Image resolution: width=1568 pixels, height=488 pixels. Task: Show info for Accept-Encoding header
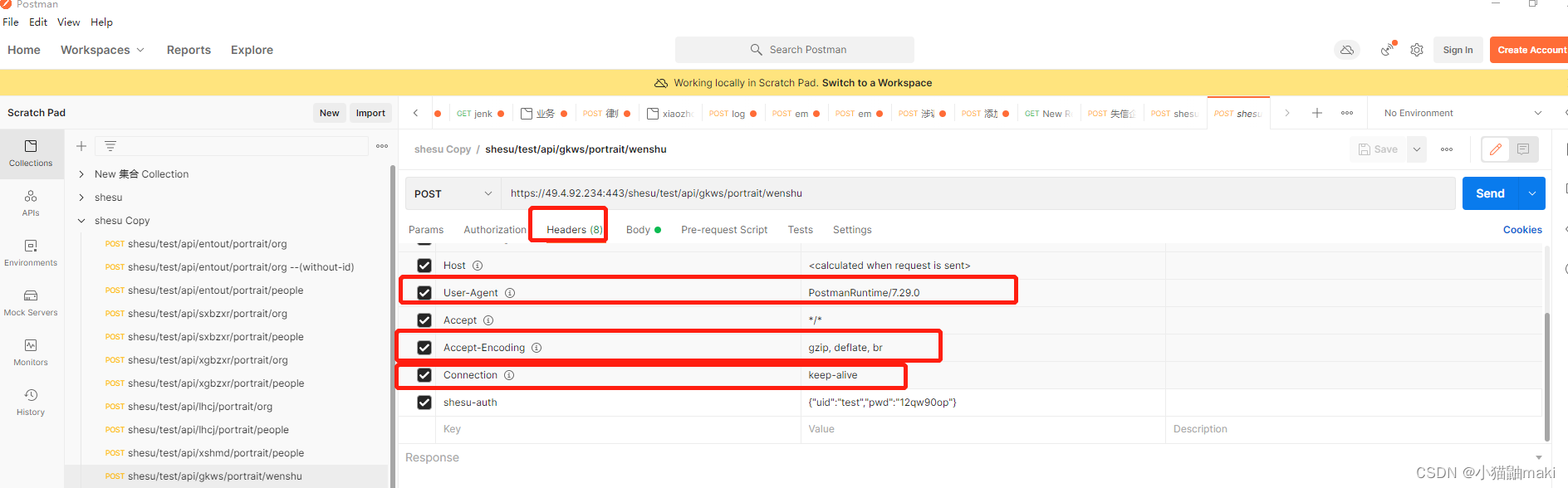(x=537, y=348)
